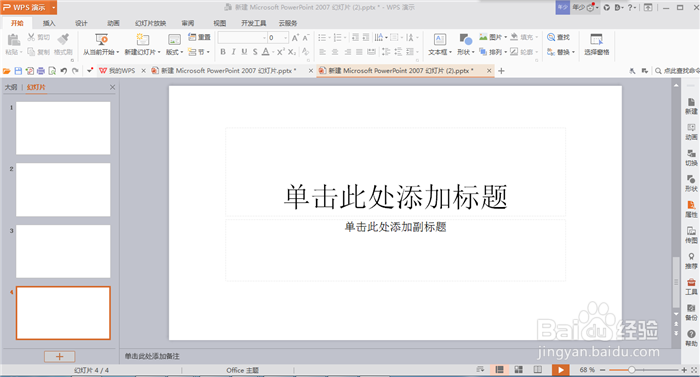The height and width of the screenshot is (377, 700).
Task: Close the slide thumbnail pane
Action: pyautogui.click(x=112, y=87)
